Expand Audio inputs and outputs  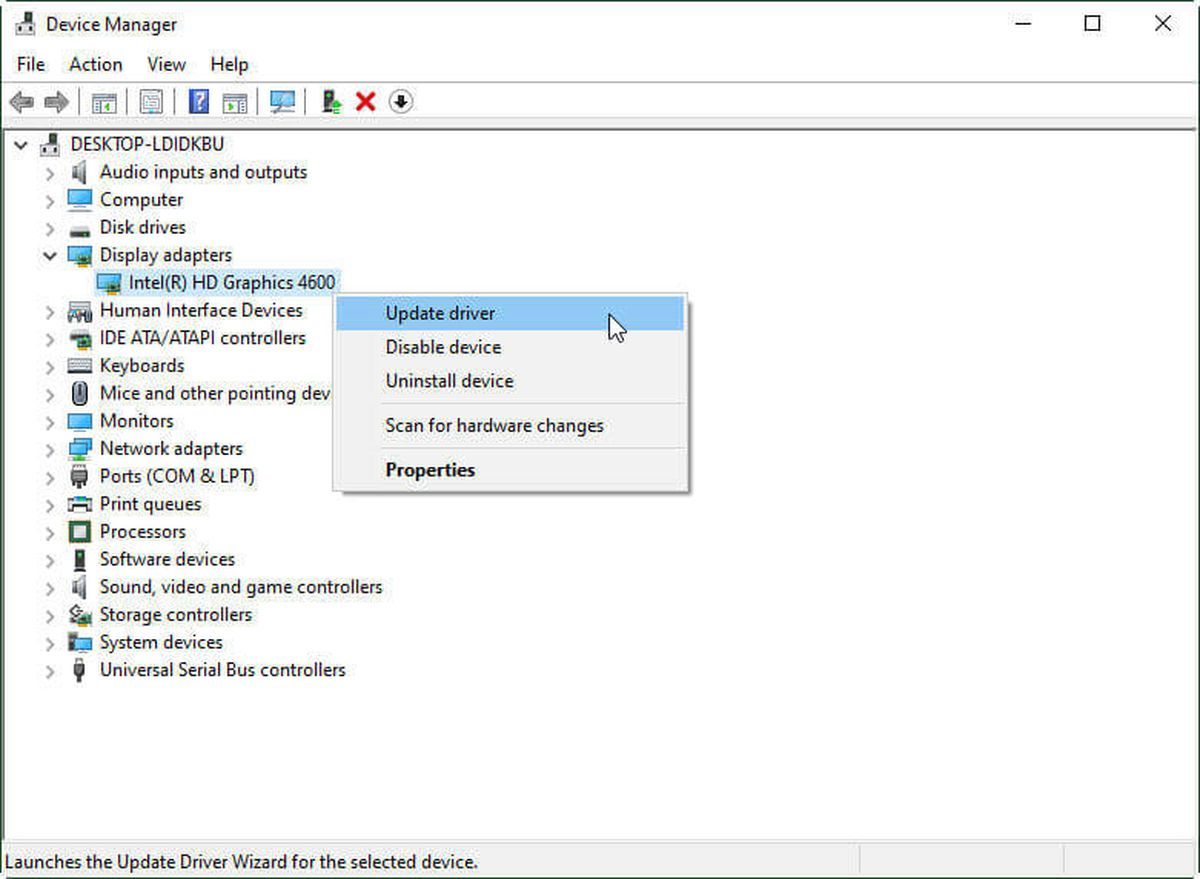[x=50, y=173]
